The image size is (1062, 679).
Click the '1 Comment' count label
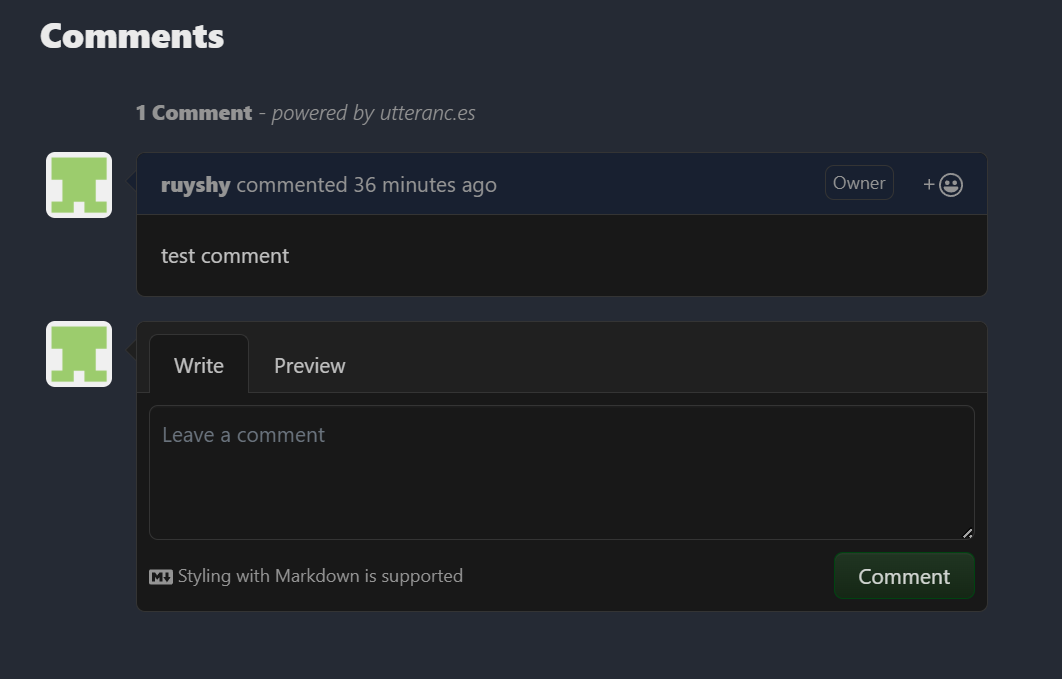tap(193, 112)
